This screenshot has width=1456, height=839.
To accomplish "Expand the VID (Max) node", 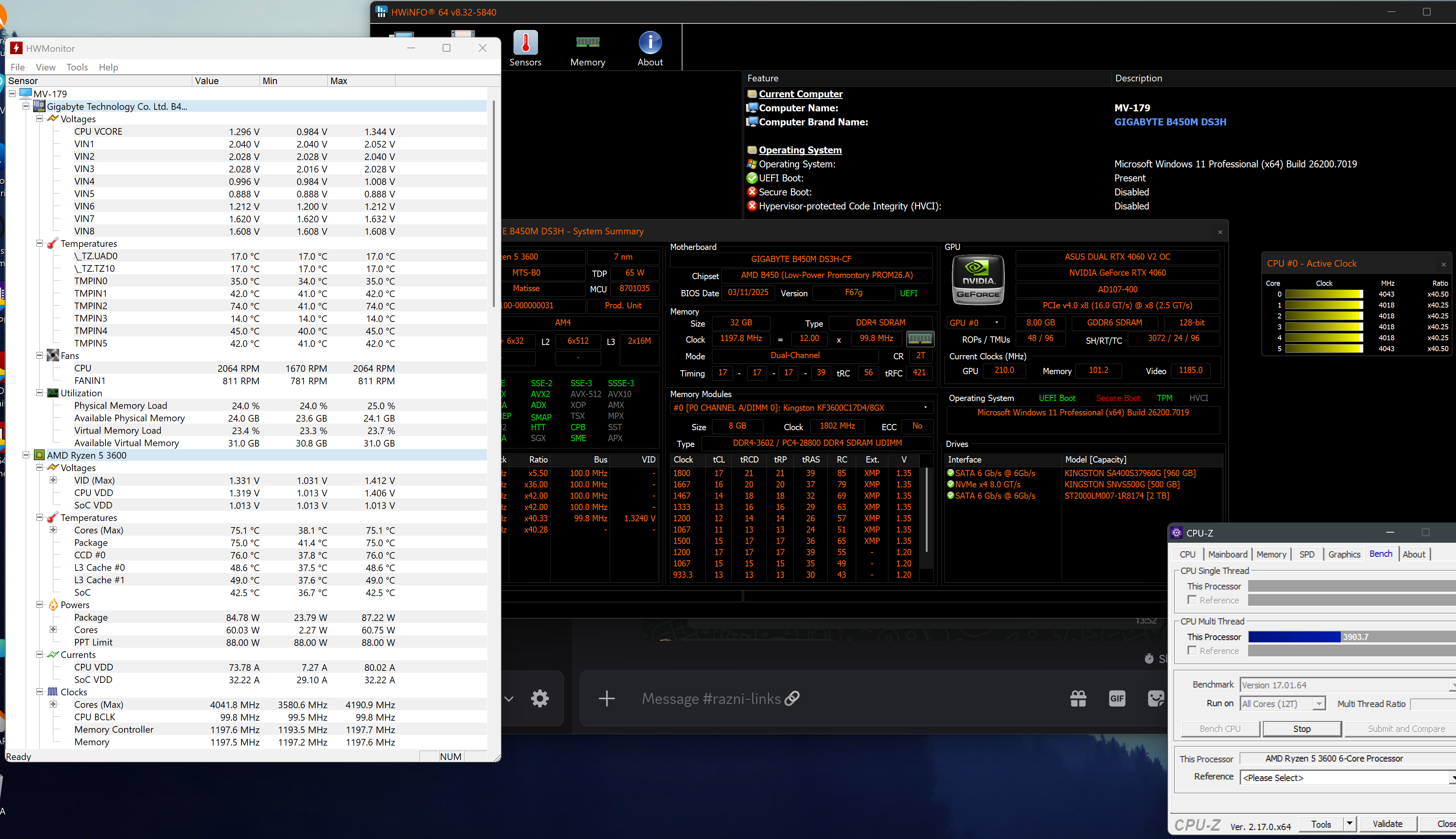I will tap(53, 480).
